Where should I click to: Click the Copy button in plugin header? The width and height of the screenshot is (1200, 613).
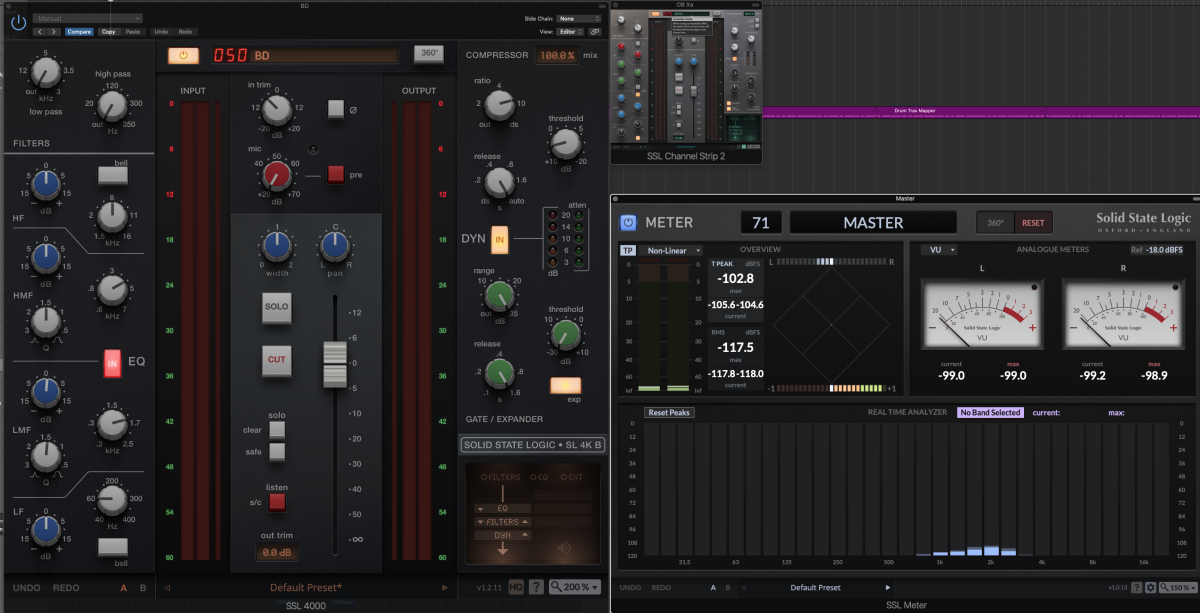point(108,31)
